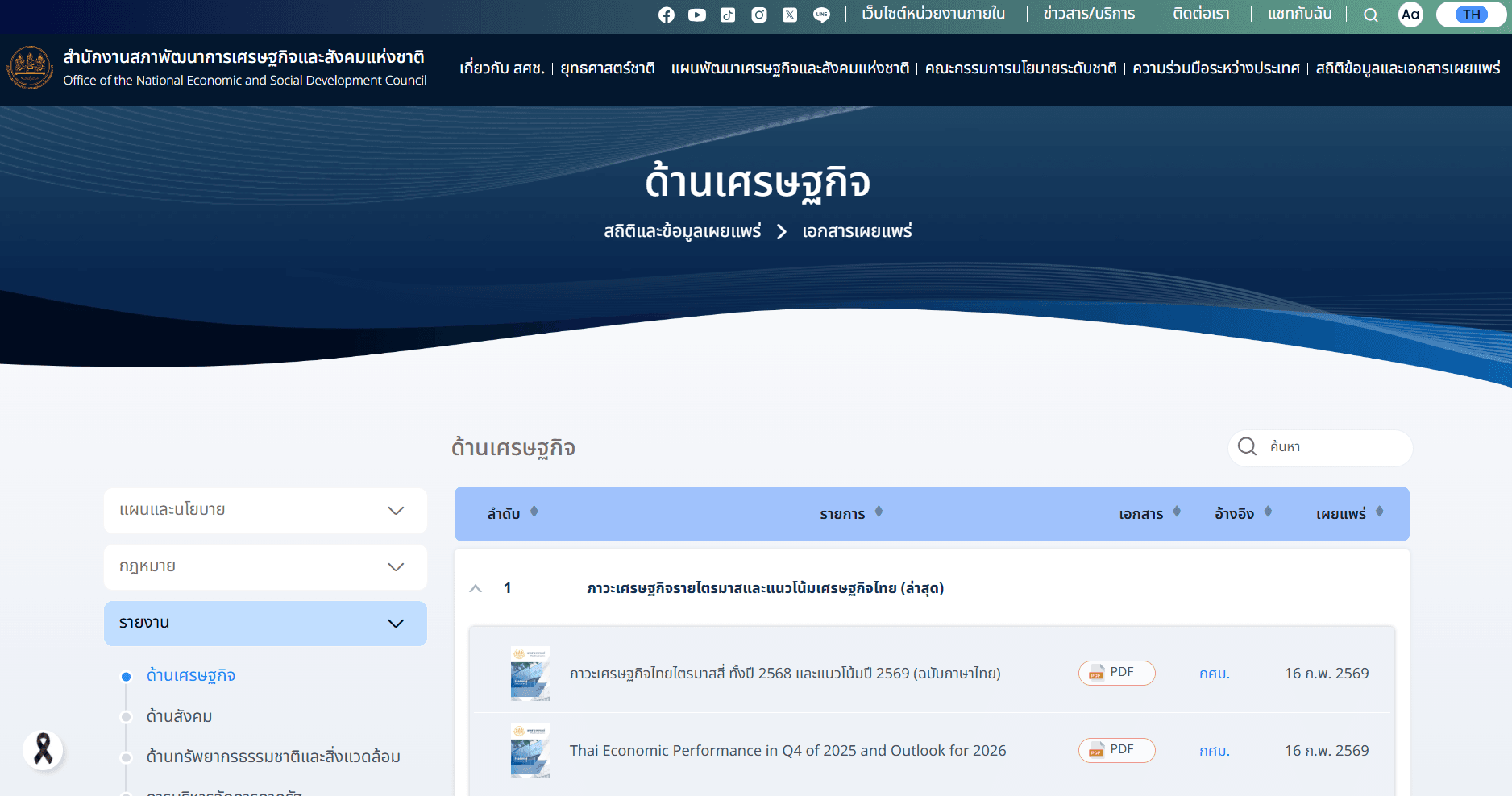1512x796 pixels.
Task: Click the ติดต่อเรา link in top bar
Action: (1201, 14)
